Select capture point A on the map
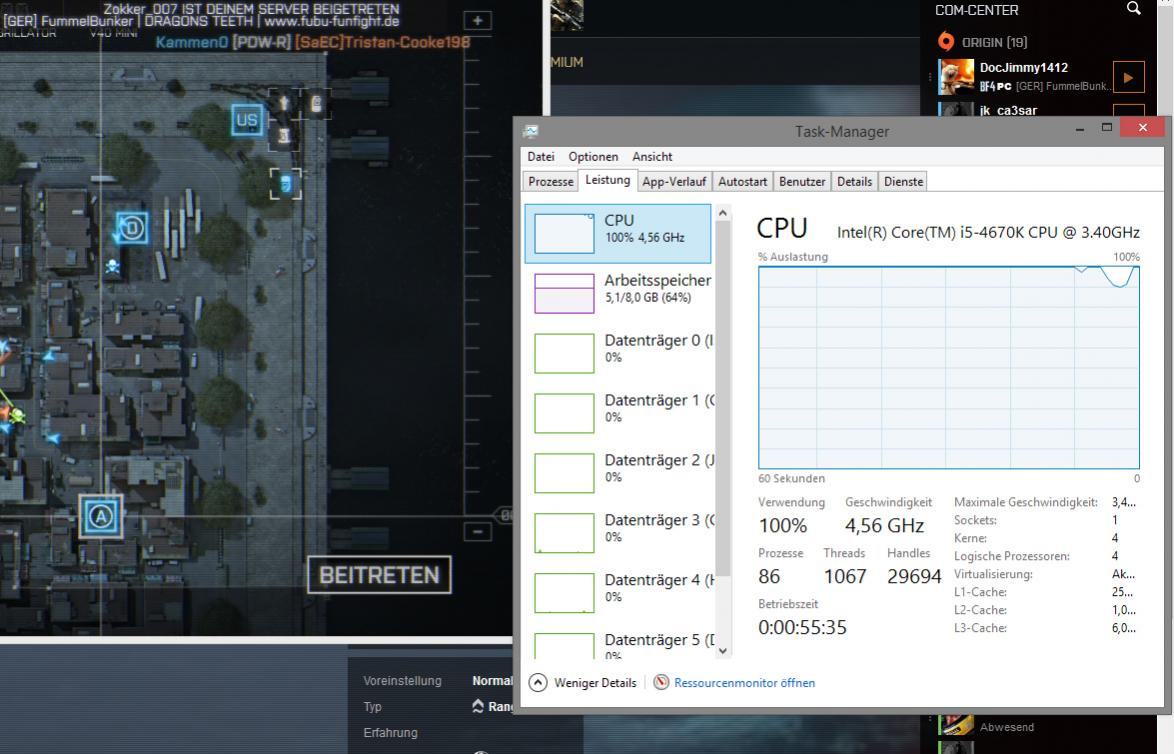Viewport: 1174px width, 754px height. coord(101,516)
